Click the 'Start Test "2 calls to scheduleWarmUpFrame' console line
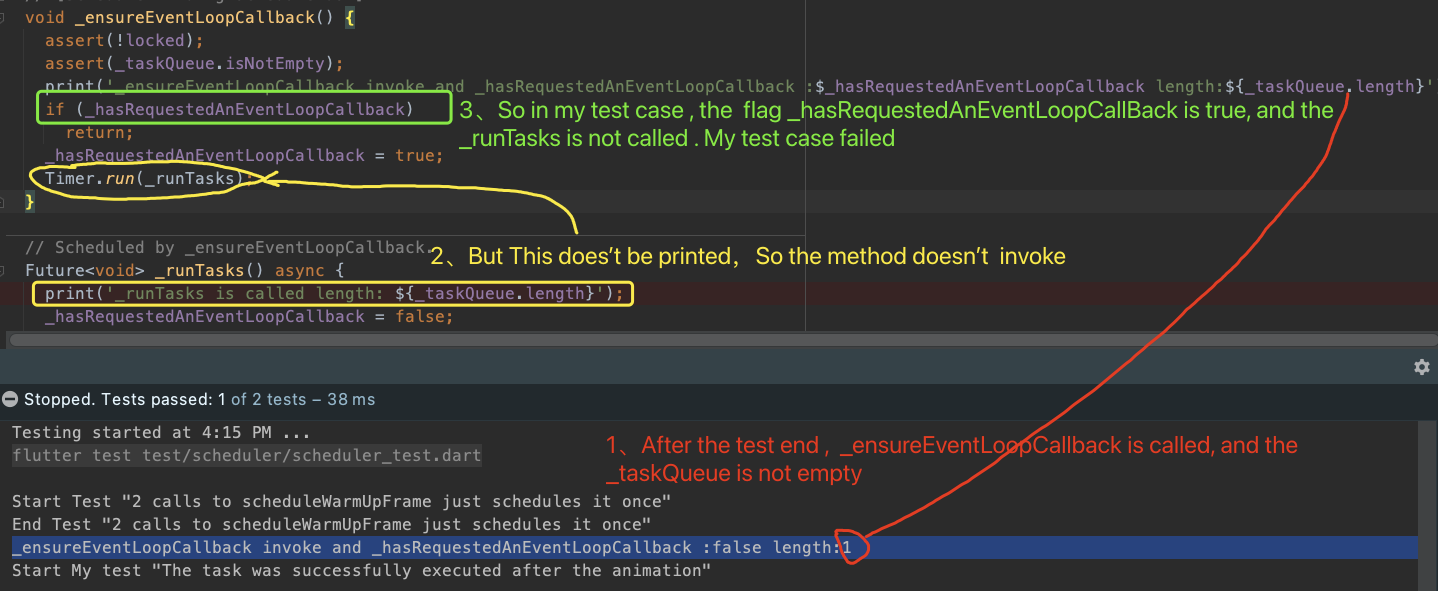1438x591 pixels. point(342,501)
